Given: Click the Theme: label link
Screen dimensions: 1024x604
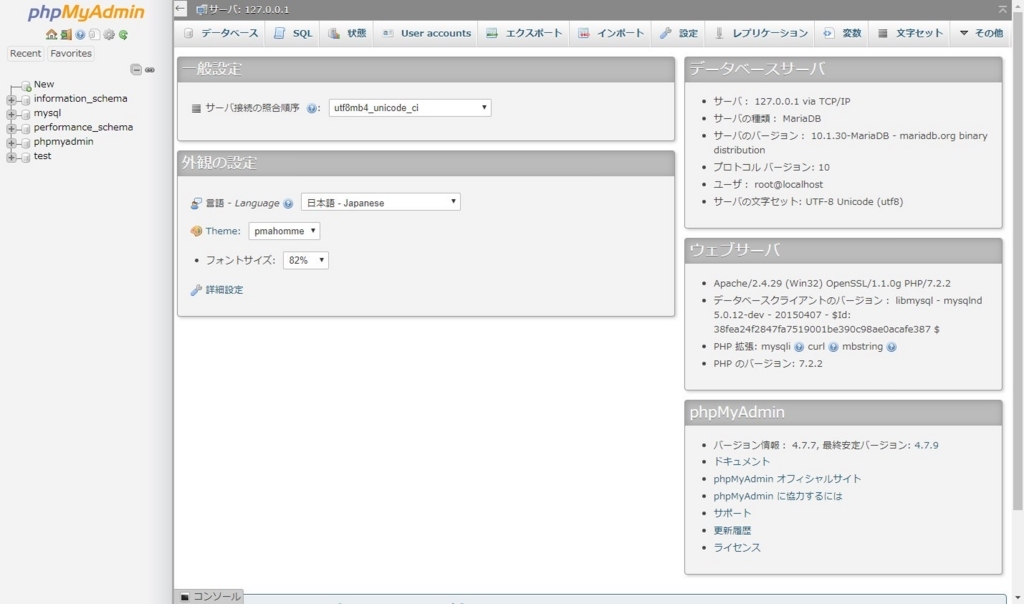Looking at the screenshot, I should point(223,231).
